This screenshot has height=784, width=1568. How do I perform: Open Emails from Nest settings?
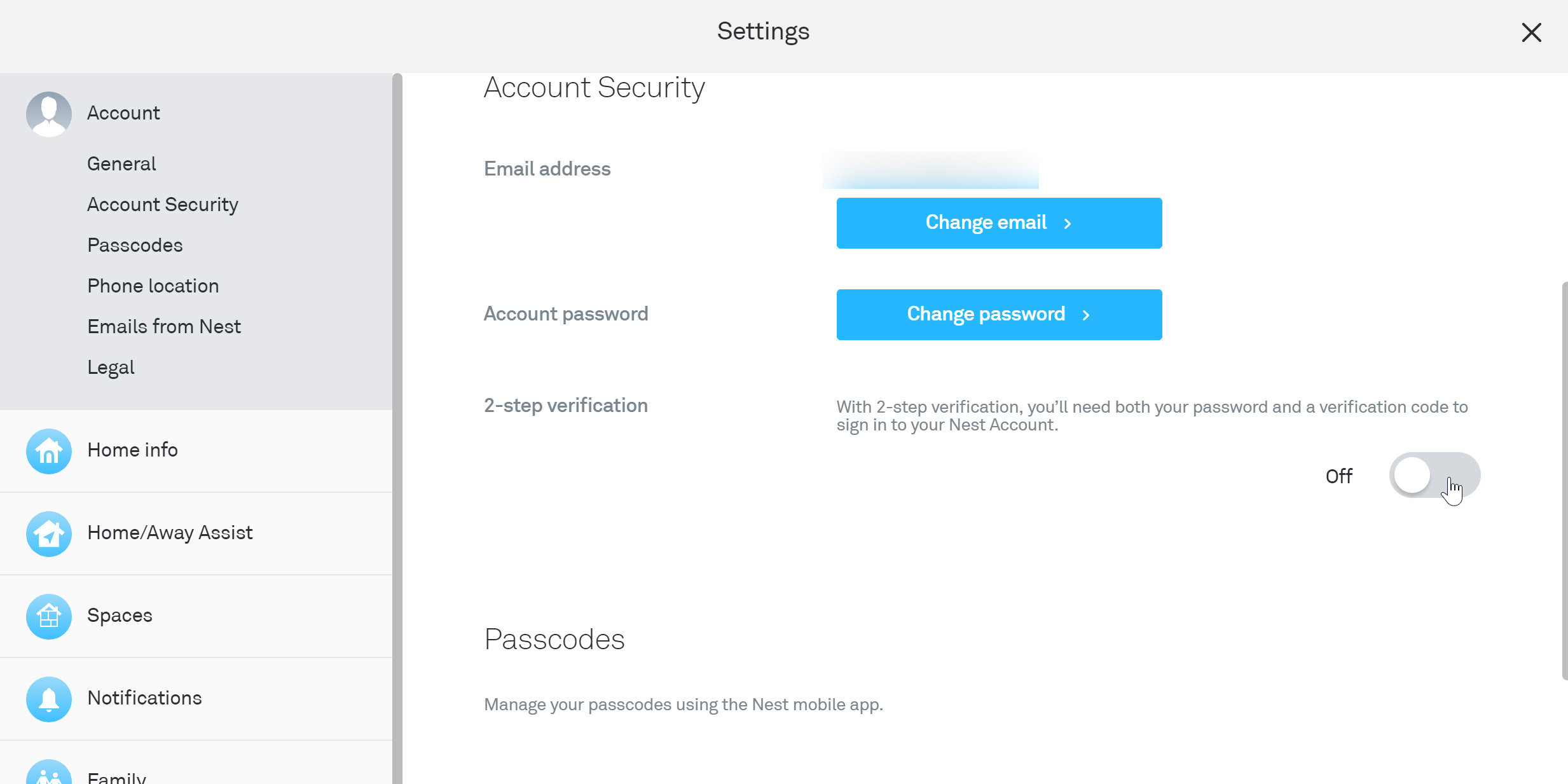[164, 326]
